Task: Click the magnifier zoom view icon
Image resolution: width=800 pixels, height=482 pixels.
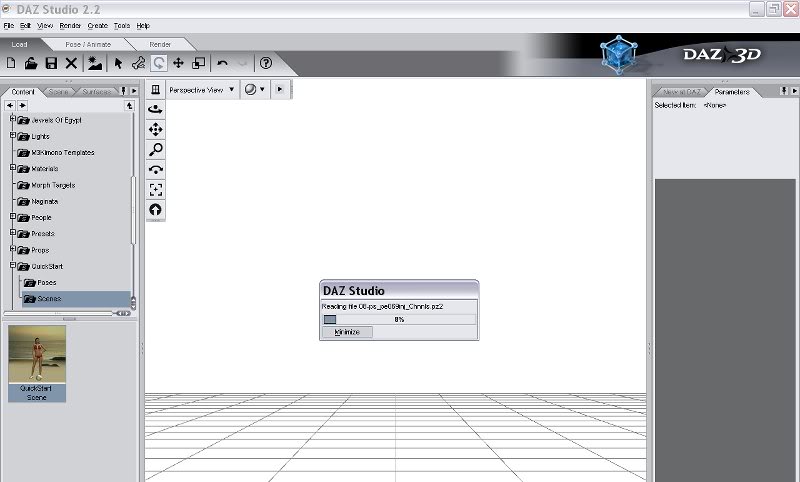Action: (155, 149)
